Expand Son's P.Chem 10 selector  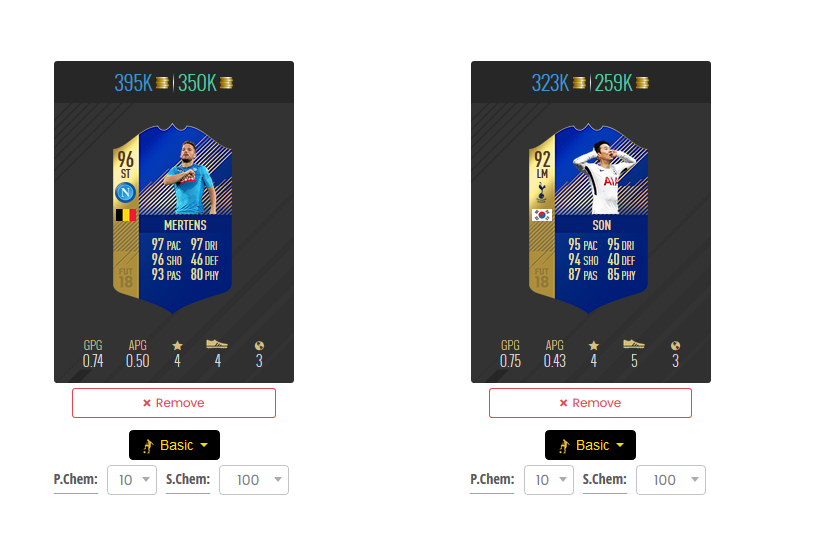coord(549,480)
